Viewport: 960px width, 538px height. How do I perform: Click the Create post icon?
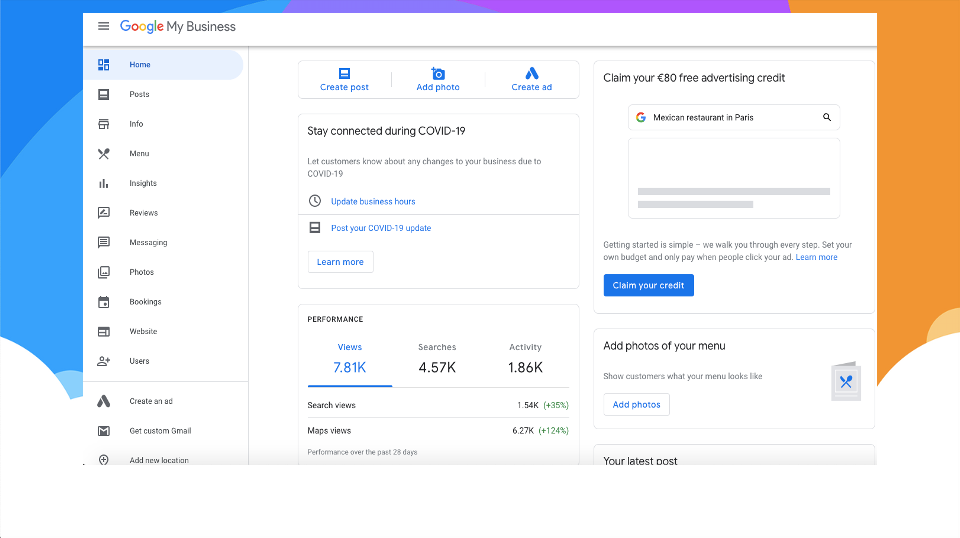click(x=345, y=73)
